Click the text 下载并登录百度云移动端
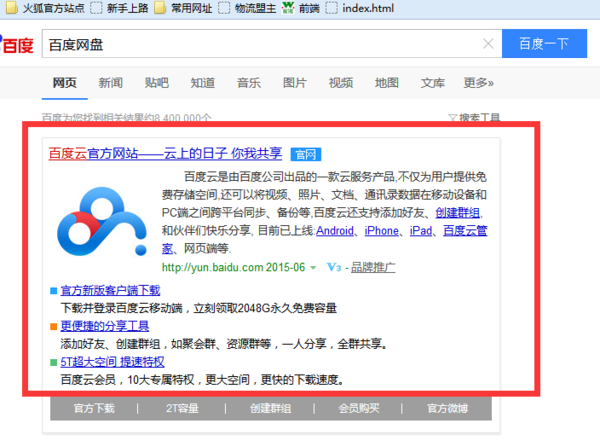This screenshot has height=441, width=600. pyautogui.click(x=122, y=308)
